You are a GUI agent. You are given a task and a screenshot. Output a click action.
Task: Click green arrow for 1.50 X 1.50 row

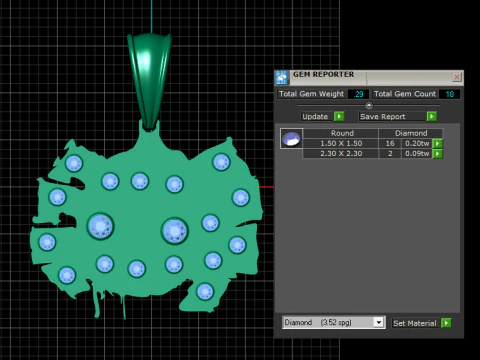click(437, 144)
